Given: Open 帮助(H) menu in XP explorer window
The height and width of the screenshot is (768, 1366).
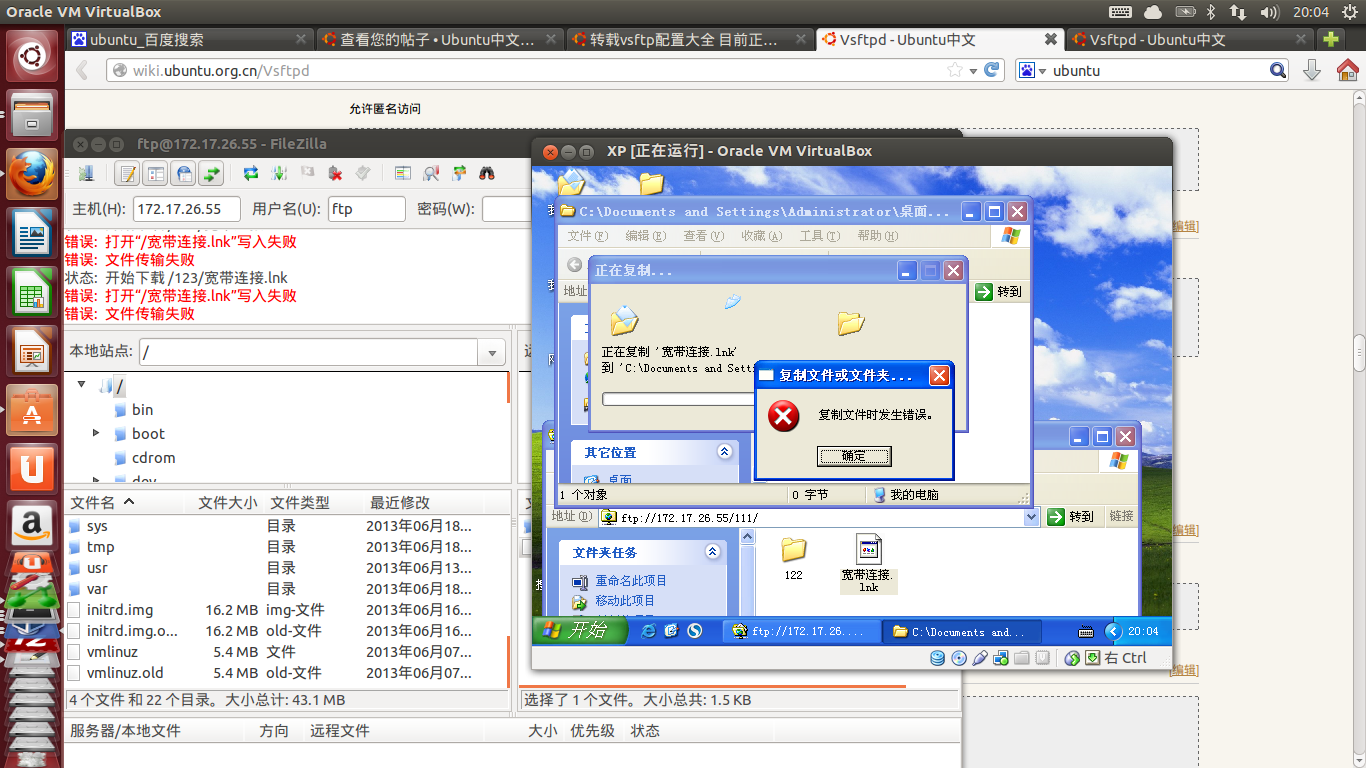Looking at the screenshot, I should click(878, 236).
